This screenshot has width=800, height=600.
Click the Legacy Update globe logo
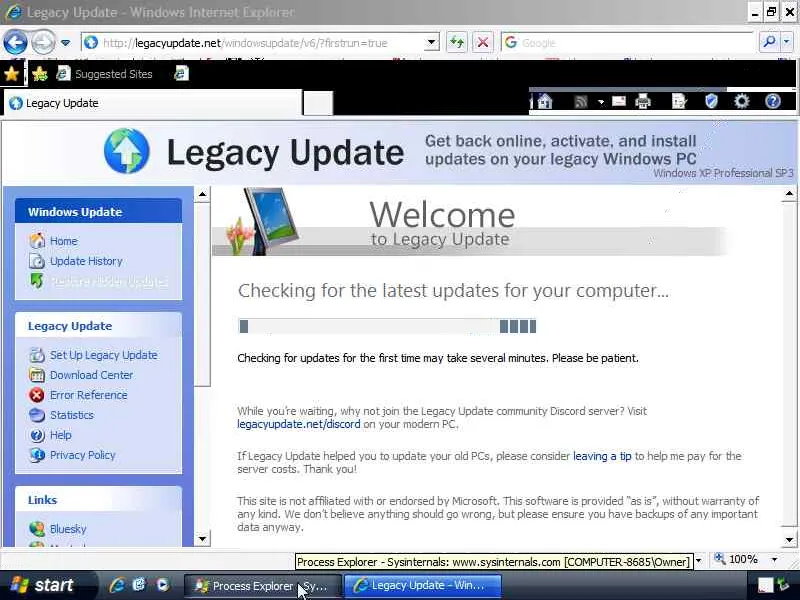127,151
